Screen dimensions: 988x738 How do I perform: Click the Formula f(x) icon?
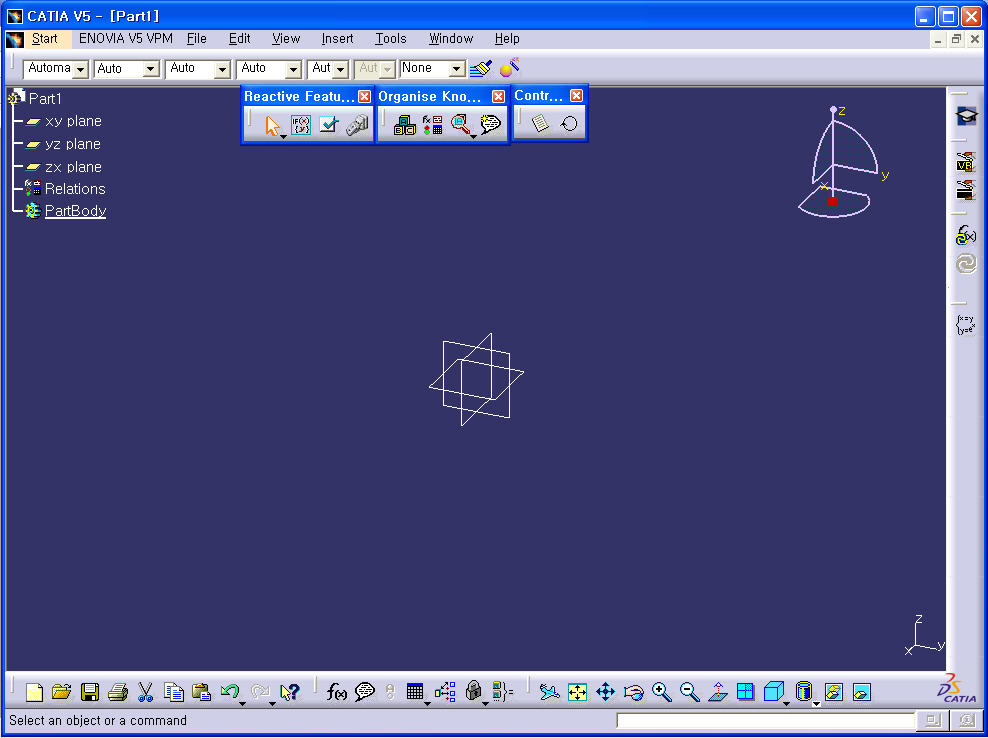point(337,691)
